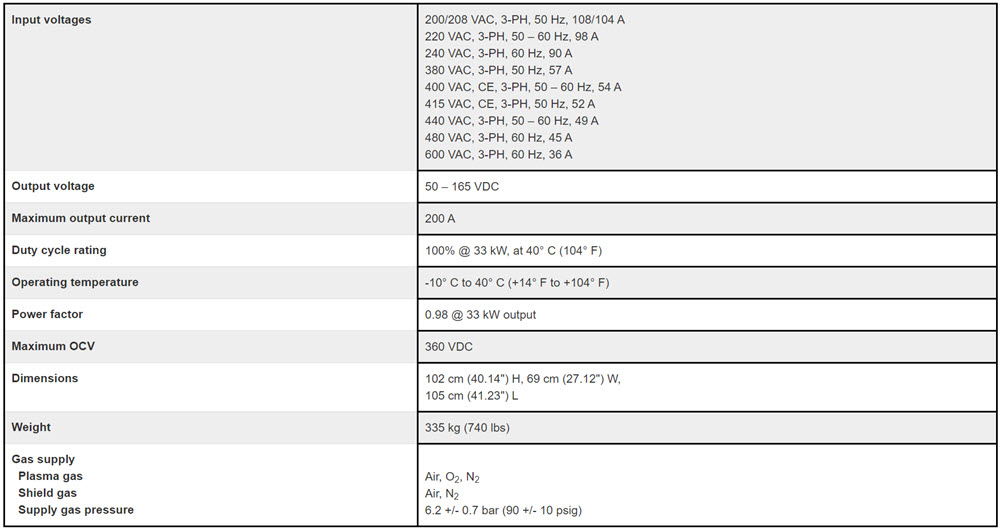Click the Output voltage label
The width and height of the screenshot is (1000, 530).
pos(53,186)
